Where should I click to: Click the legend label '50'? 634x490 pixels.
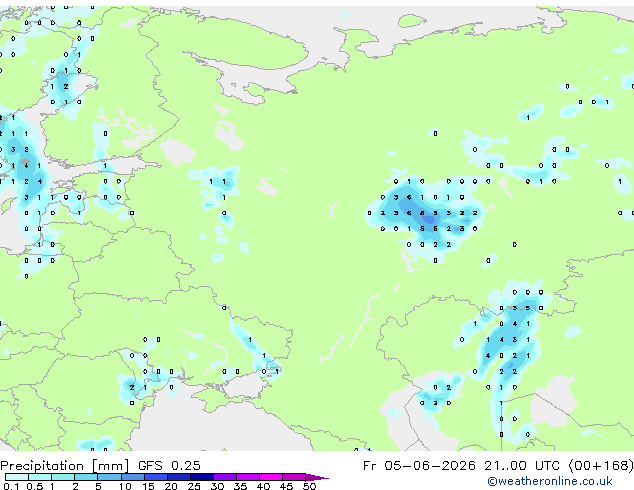(x=309, y=486)
